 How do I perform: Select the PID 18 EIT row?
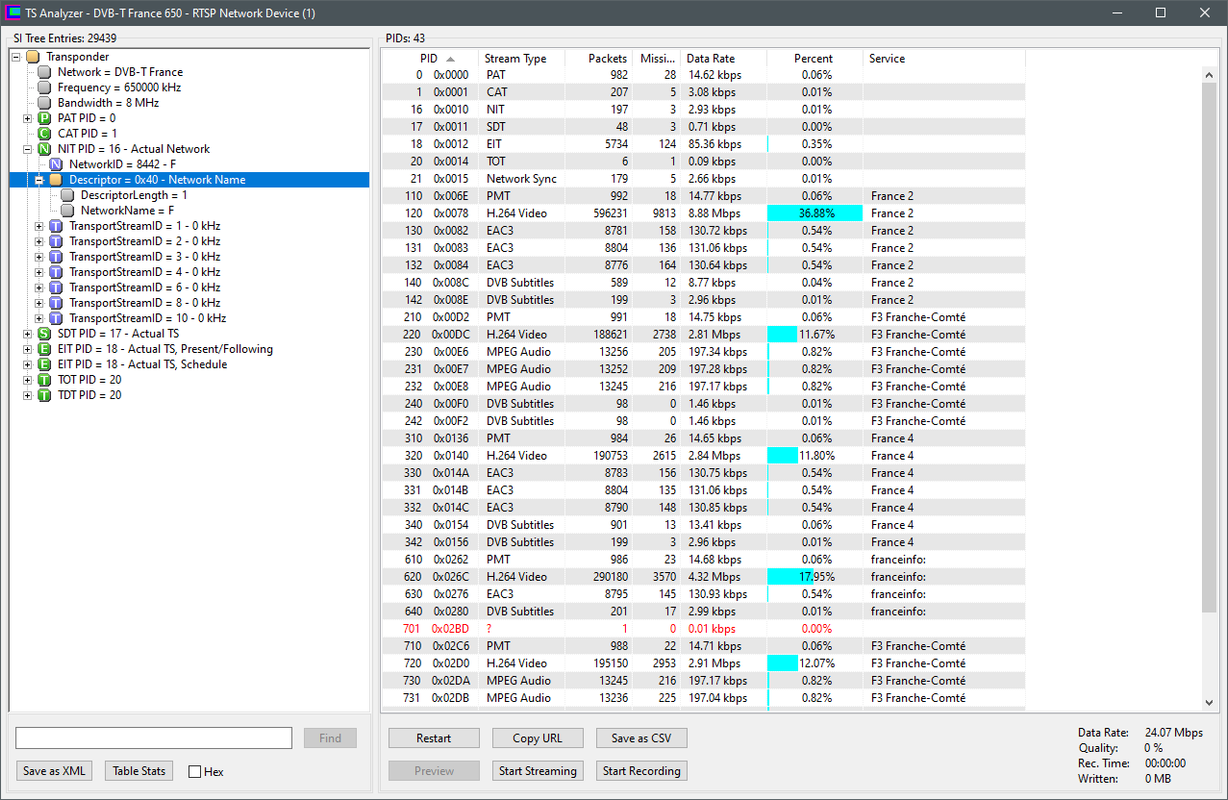[704, 144]
